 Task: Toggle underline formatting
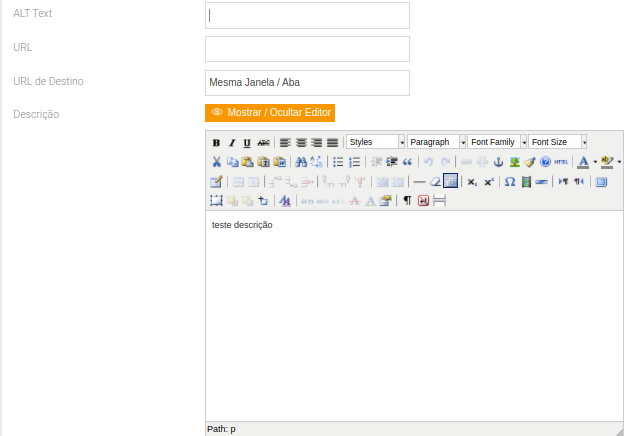coord(247,143)
